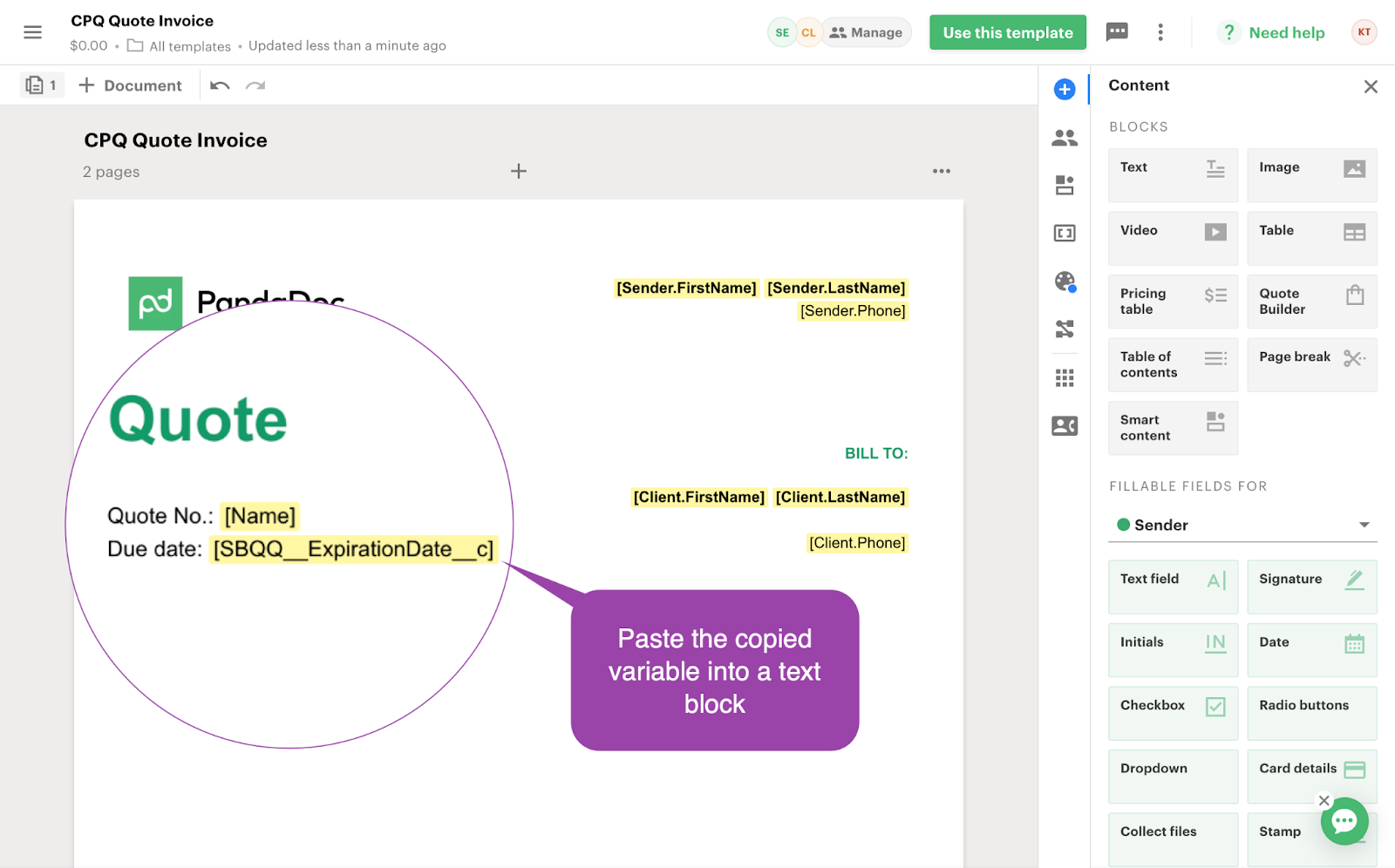Screen dimensions: 1395x868
Task: Close the Content panel
Action: point(1371,86)
